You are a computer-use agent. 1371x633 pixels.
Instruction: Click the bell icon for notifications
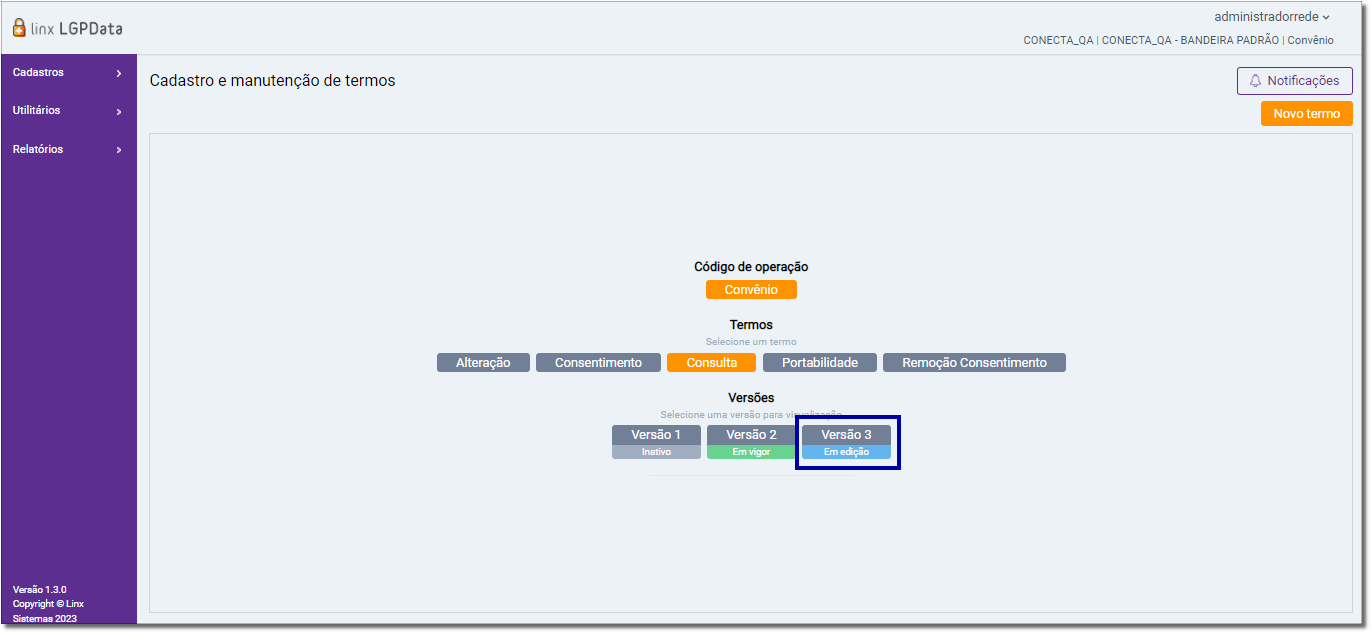point(1255,81)
